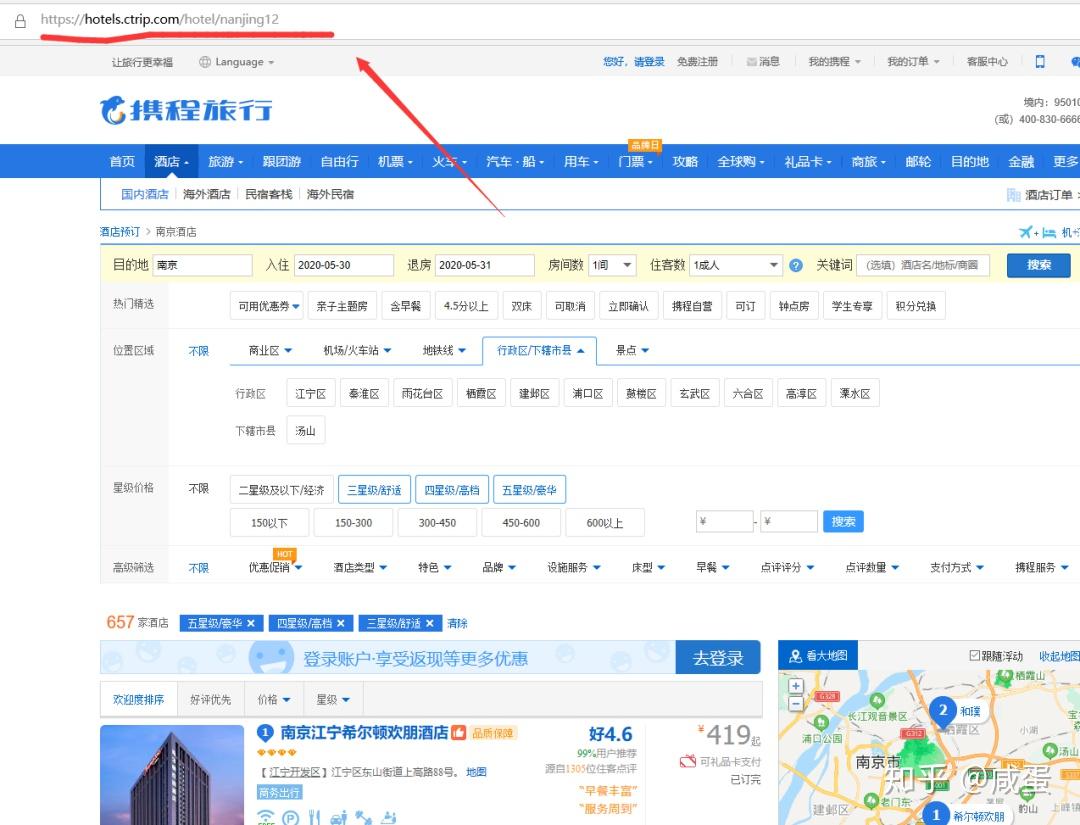Screen dimensions: 1080x825
Task: Expand the 可用优惠券 dropdown
Action: tap(269, 306)
